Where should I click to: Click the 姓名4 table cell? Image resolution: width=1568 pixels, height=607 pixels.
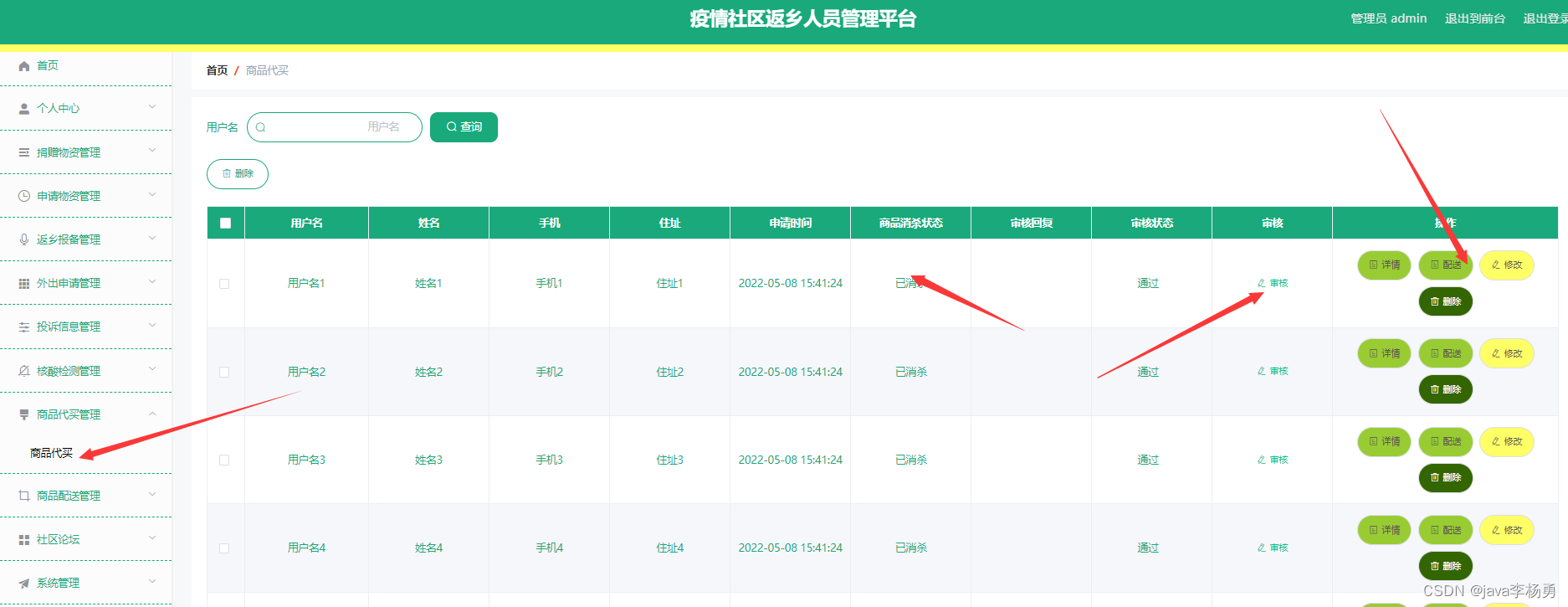429,548
